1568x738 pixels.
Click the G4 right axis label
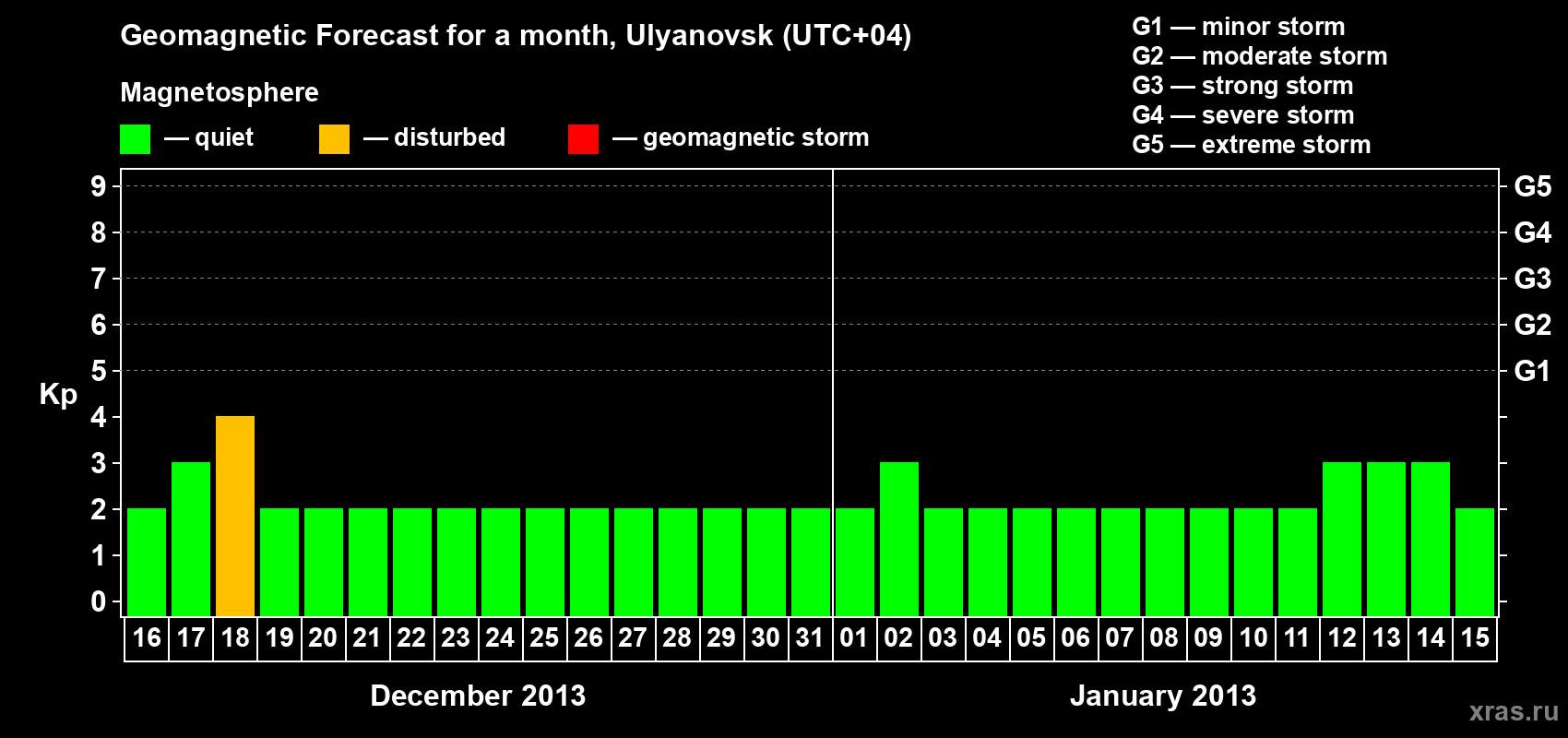click(1533, 232)
